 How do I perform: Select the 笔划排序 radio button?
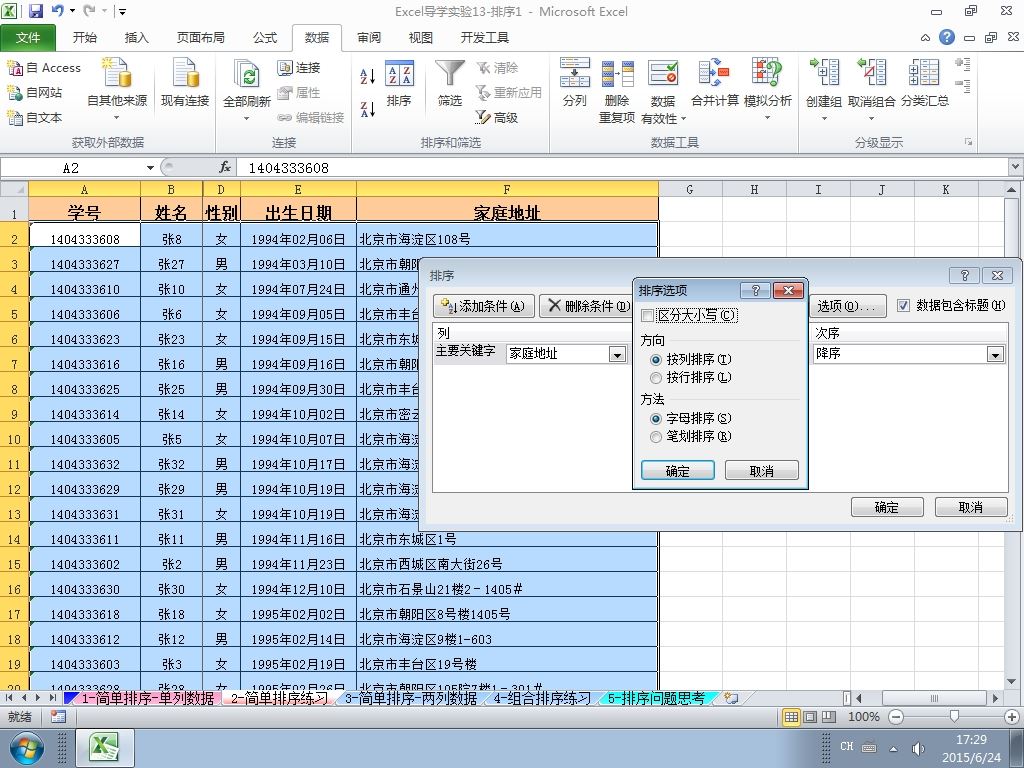pyautogui.click(x=656, y=436)
